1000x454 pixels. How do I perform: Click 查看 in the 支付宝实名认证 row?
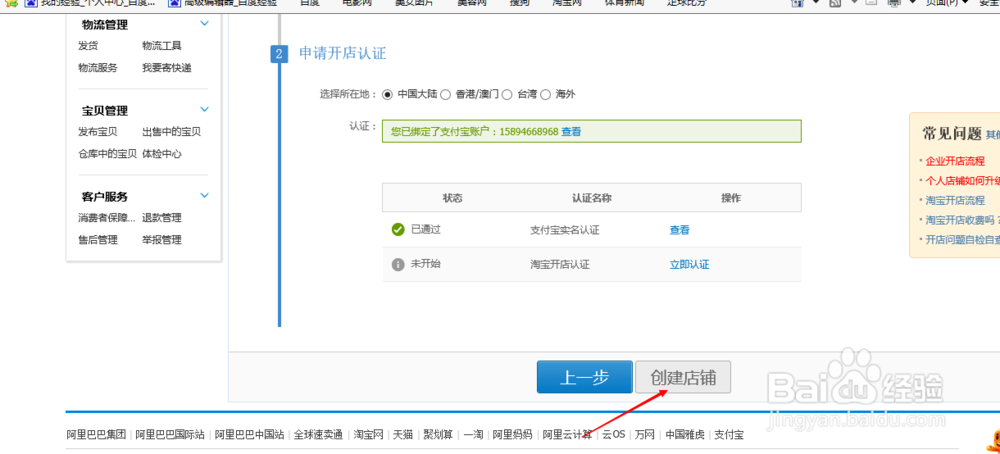click(679, 230)
